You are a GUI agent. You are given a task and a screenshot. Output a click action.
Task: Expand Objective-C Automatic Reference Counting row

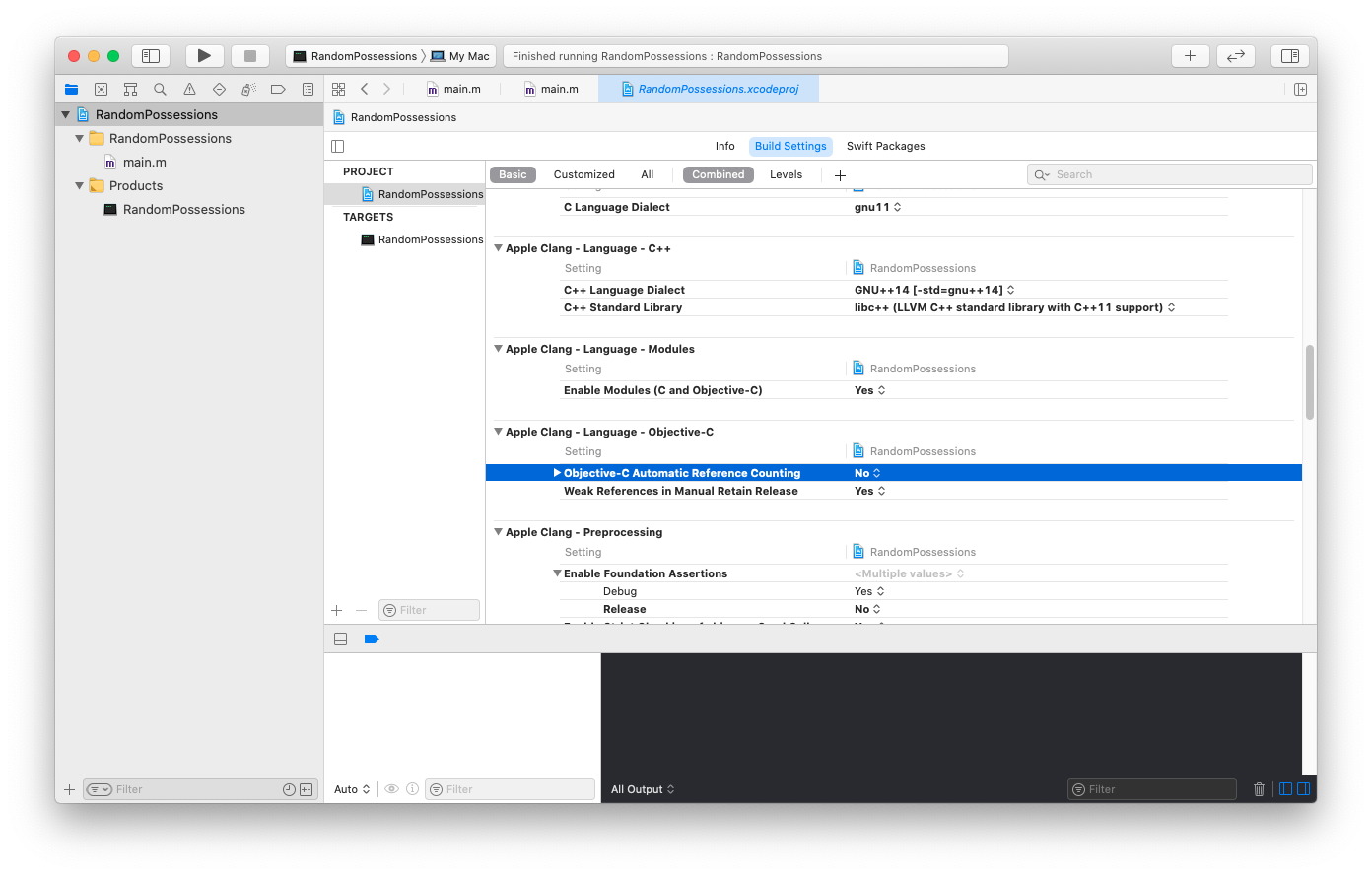click(557, 473)
